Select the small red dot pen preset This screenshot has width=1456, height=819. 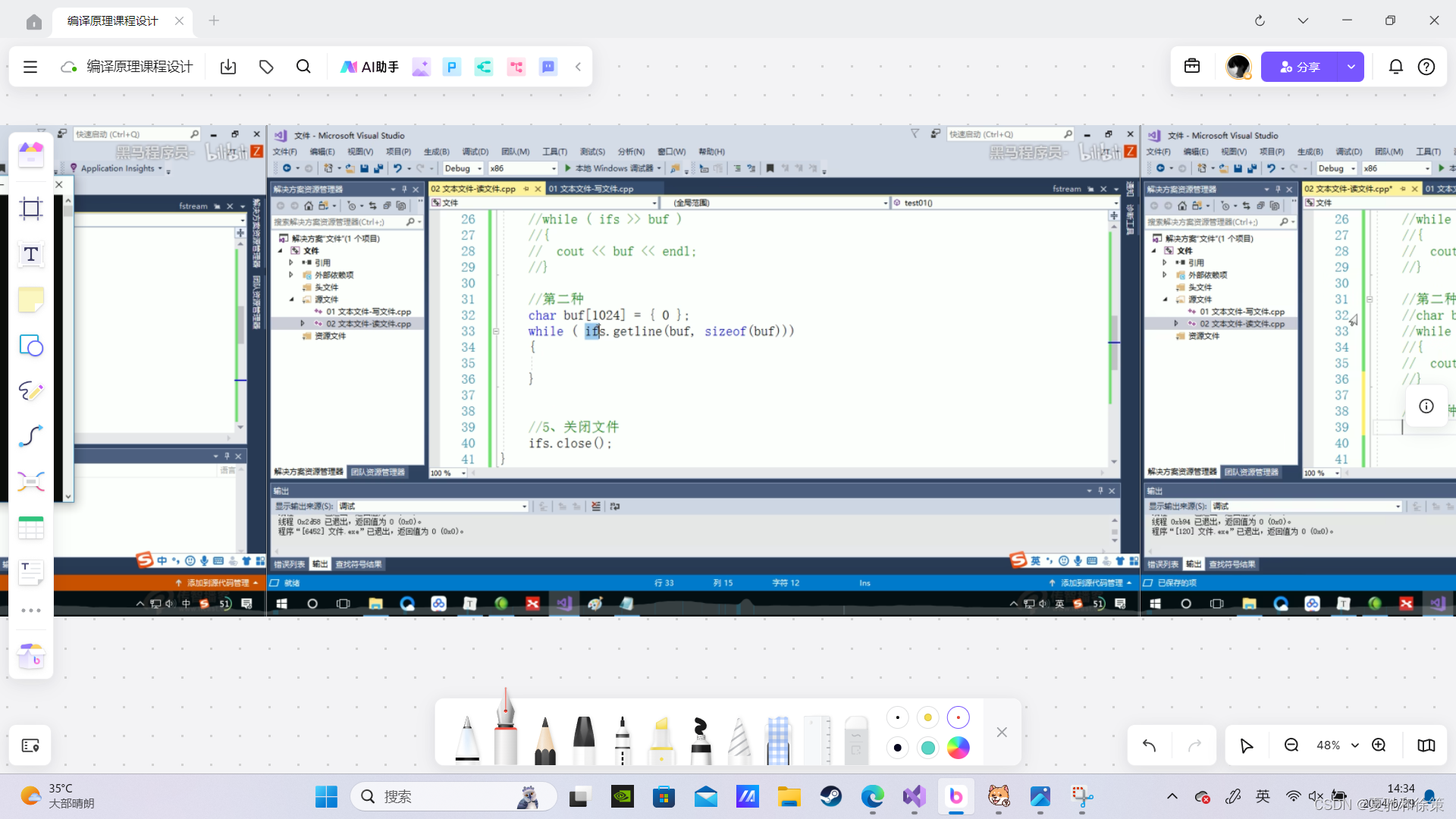pyautogui.click(x=958, y=717)
